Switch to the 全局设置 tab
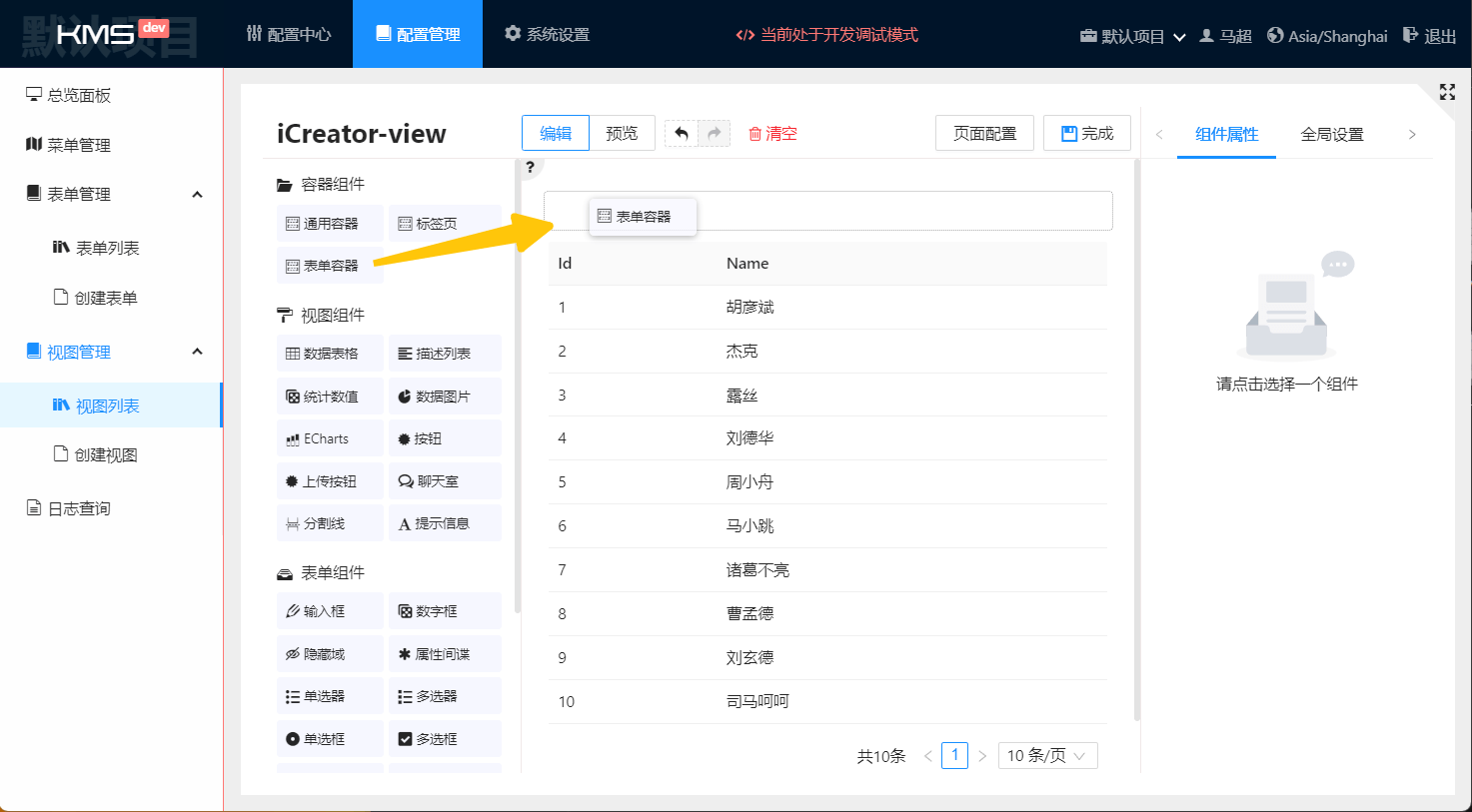This screenshot has width=1472, height=812. tap(1331, 134)
